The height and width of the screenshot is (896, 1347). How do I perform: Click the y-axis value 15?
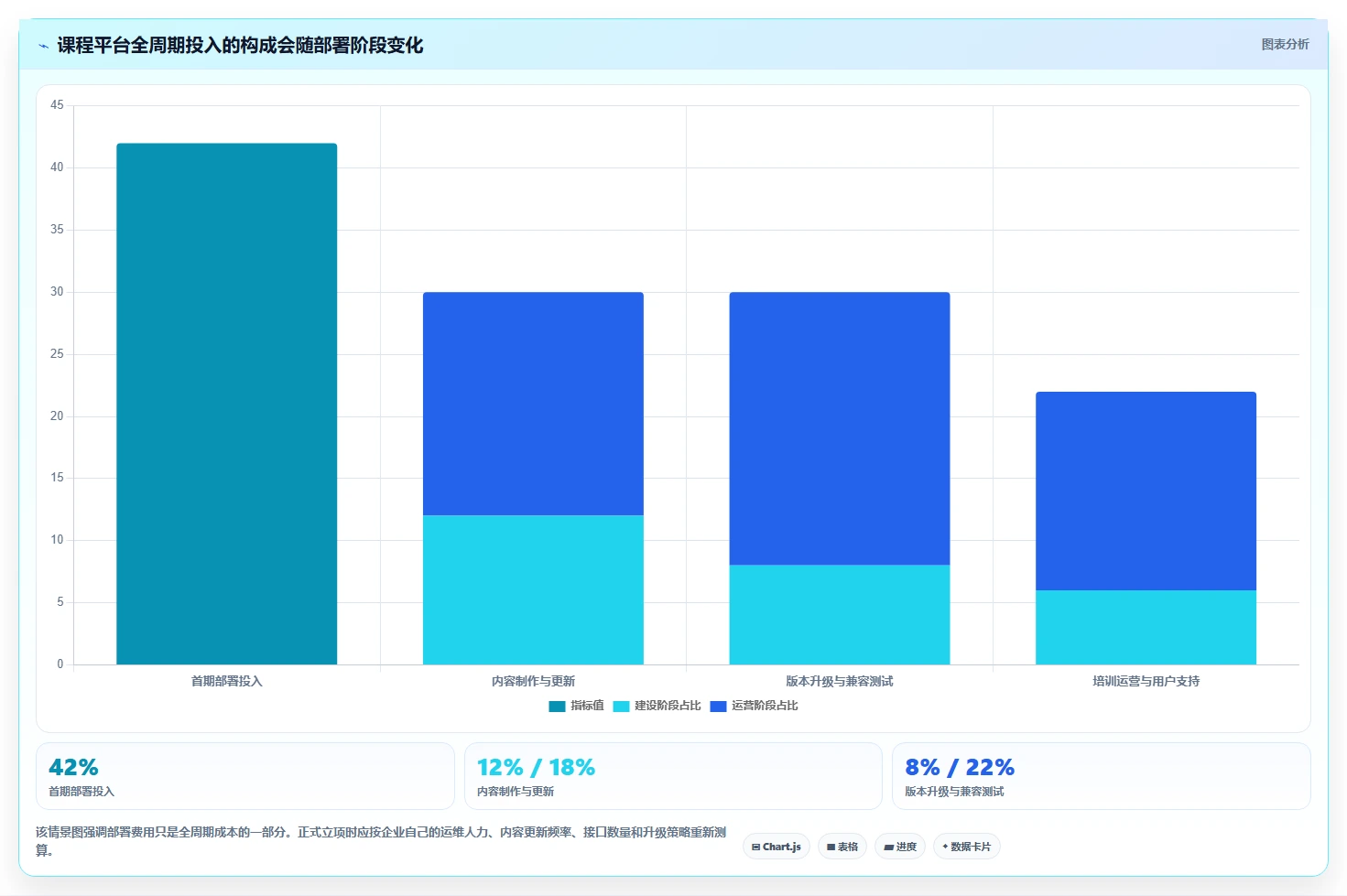(57, 478)
